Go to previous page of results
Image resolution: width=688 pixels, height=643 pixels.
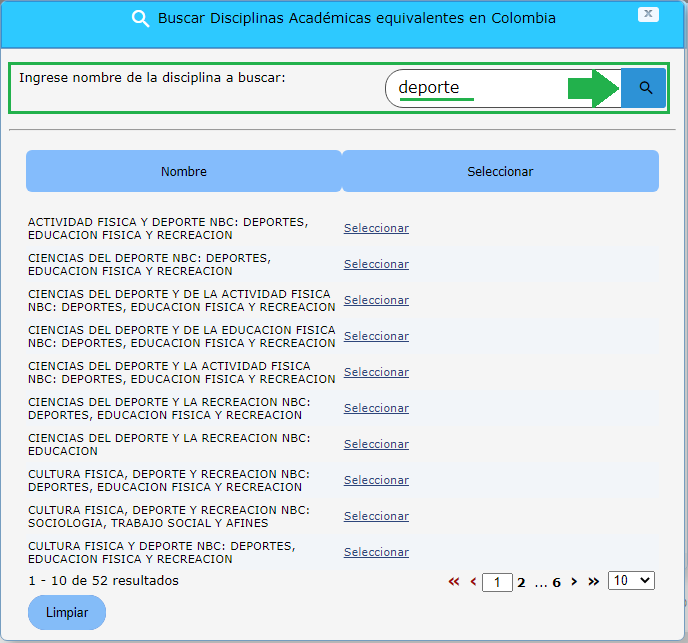(473, 581)
